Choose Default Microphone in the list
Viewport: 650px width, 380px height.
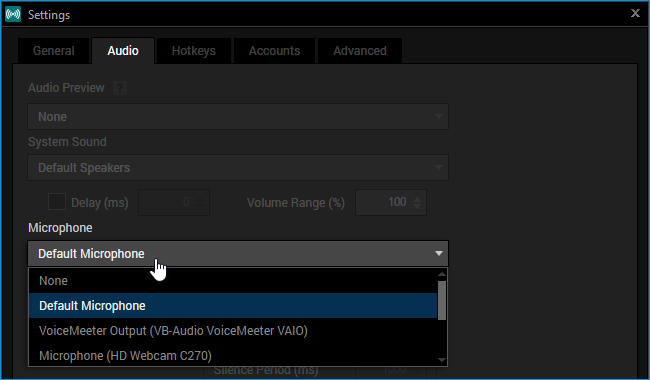(x=233, y=305)
